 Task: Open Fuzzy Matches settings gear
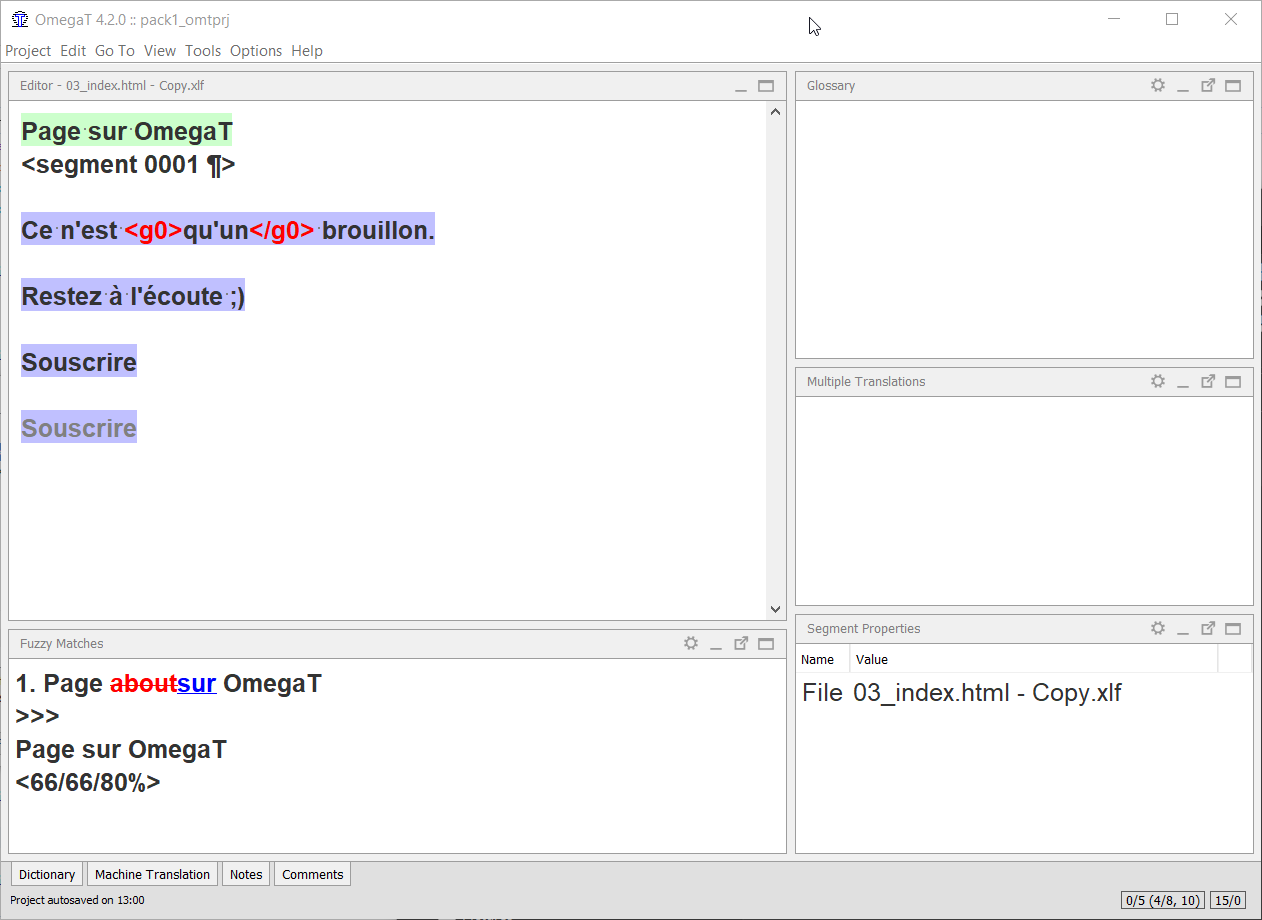point(691,644)
